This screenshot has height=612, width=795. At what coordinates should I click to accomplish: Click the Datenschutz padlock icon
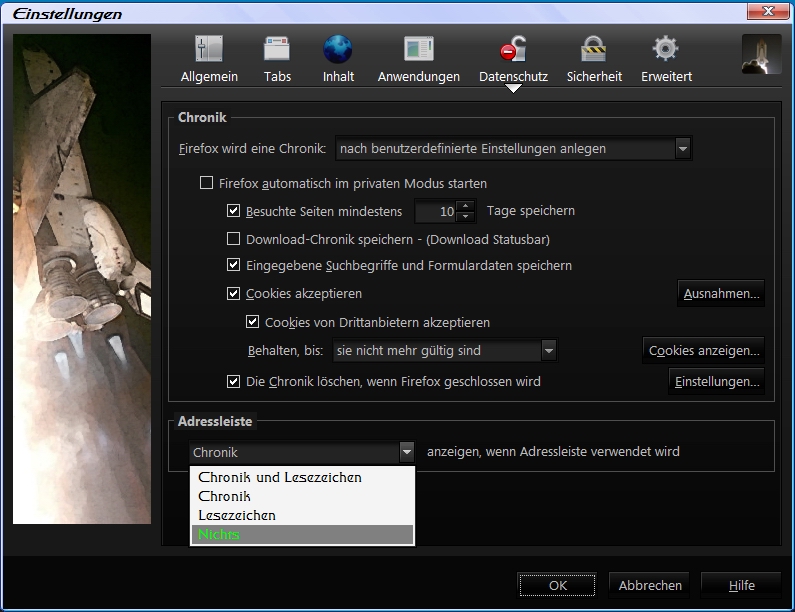point(513,50)
